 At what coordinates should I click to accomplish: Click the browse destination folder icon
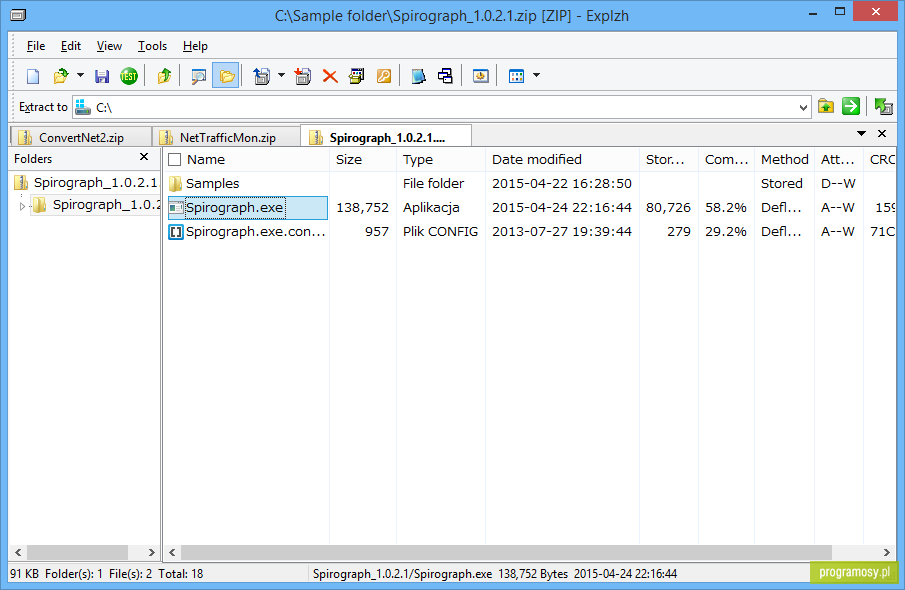[826, 107]
